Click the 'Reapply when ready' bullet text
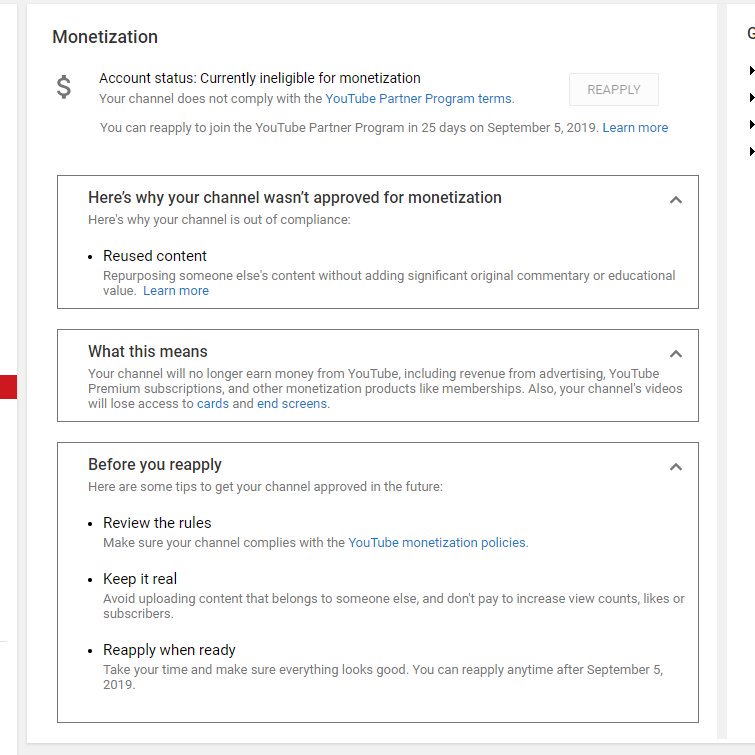 click(x=169, y=650)
